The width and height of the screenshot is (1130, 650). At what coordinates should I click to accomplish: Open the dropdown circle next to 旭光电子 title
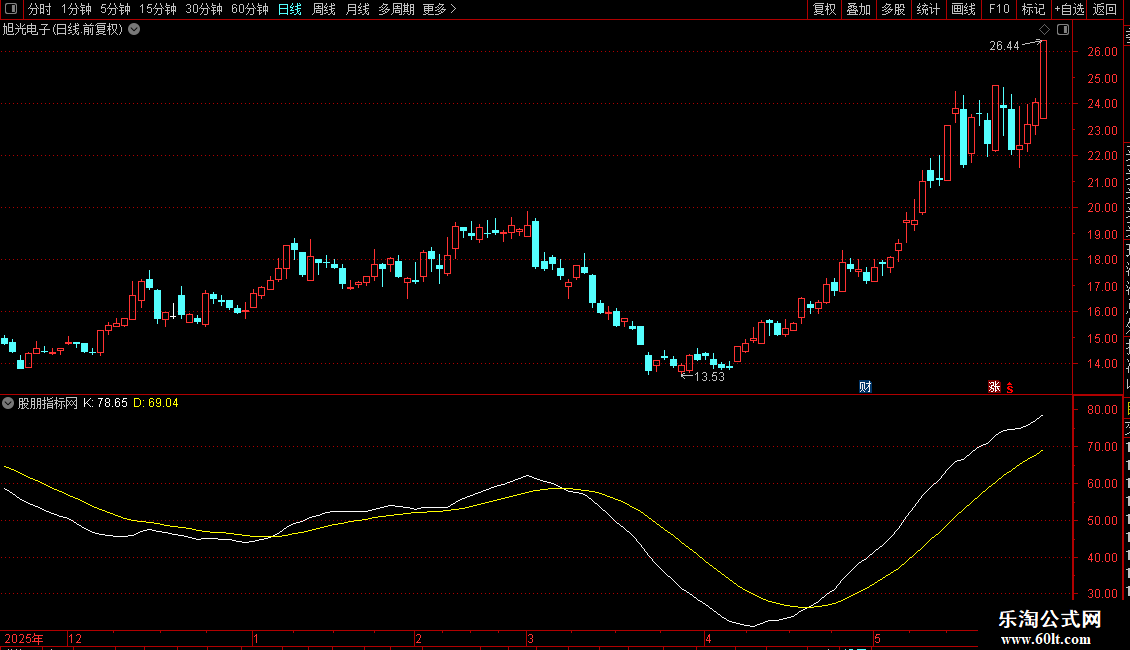[134, 30]
